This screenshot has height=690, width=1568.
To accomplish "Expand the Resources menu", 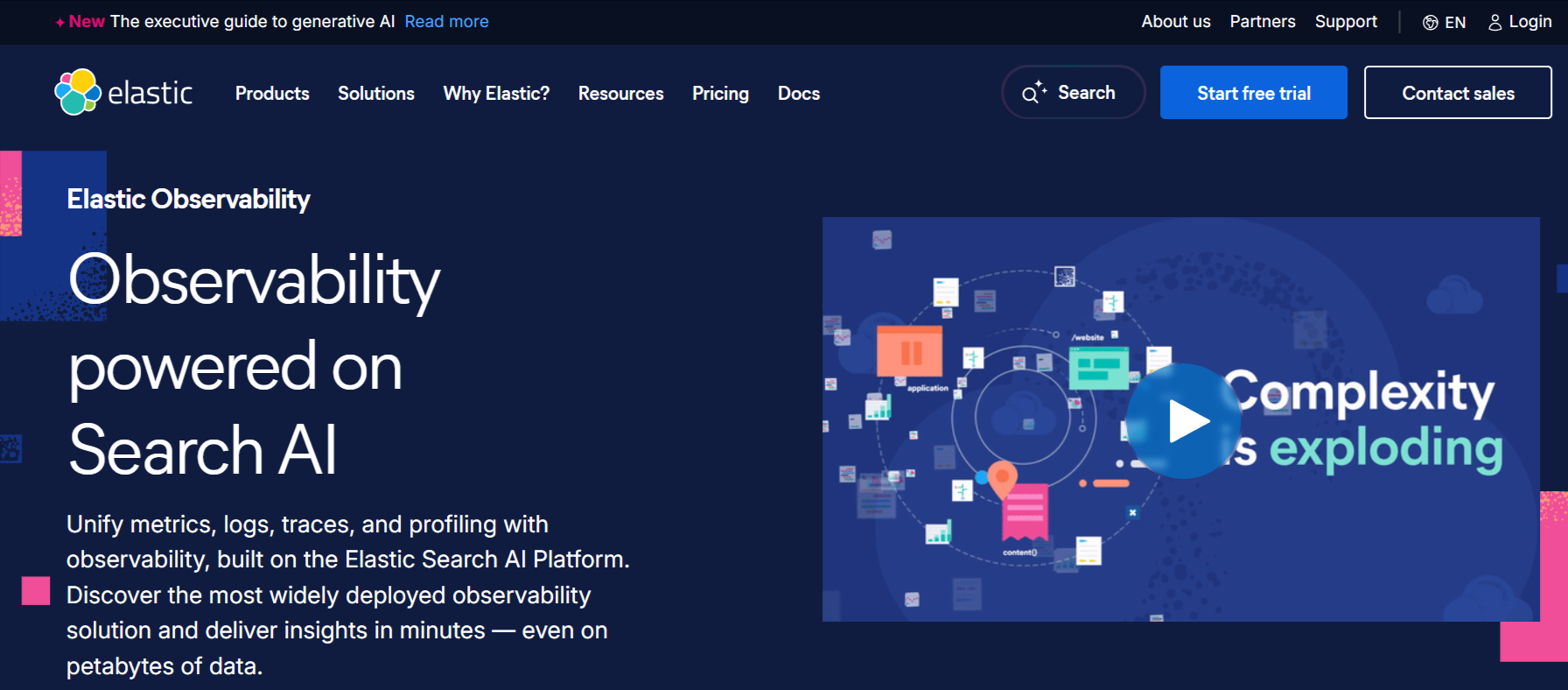I will 620,94.
